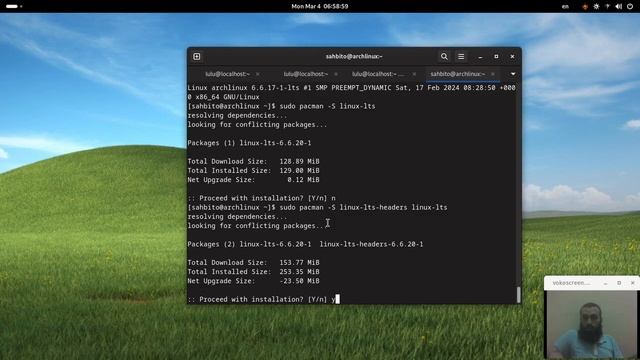The height and width of the screenshot is (360, 640).
Task: Close the first lulu@localhost tab
Action: [258, 74]
